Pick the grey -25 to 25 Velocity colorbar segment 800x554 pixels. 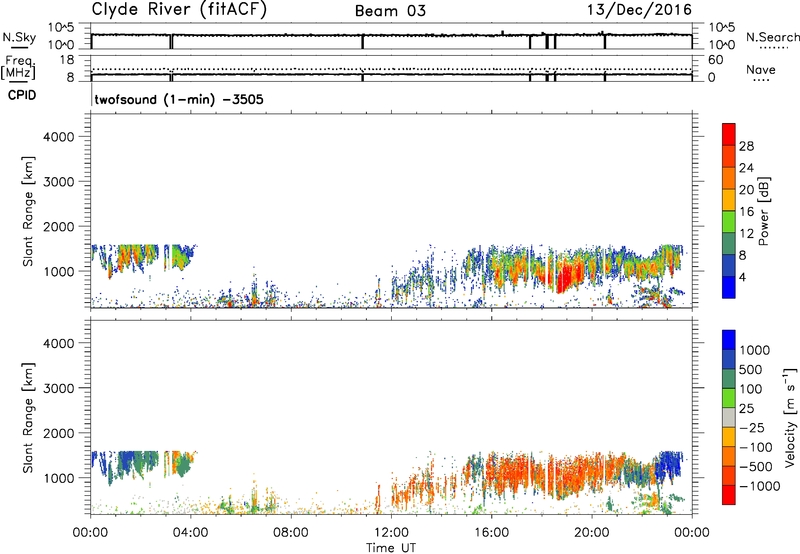(x=729, y=418)
